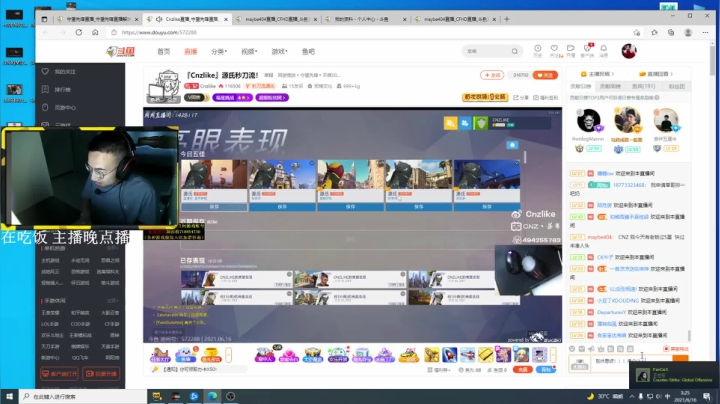This screenshot has height=404, width=720.
Task: Open the Windows Start menu
Action: 9,396
